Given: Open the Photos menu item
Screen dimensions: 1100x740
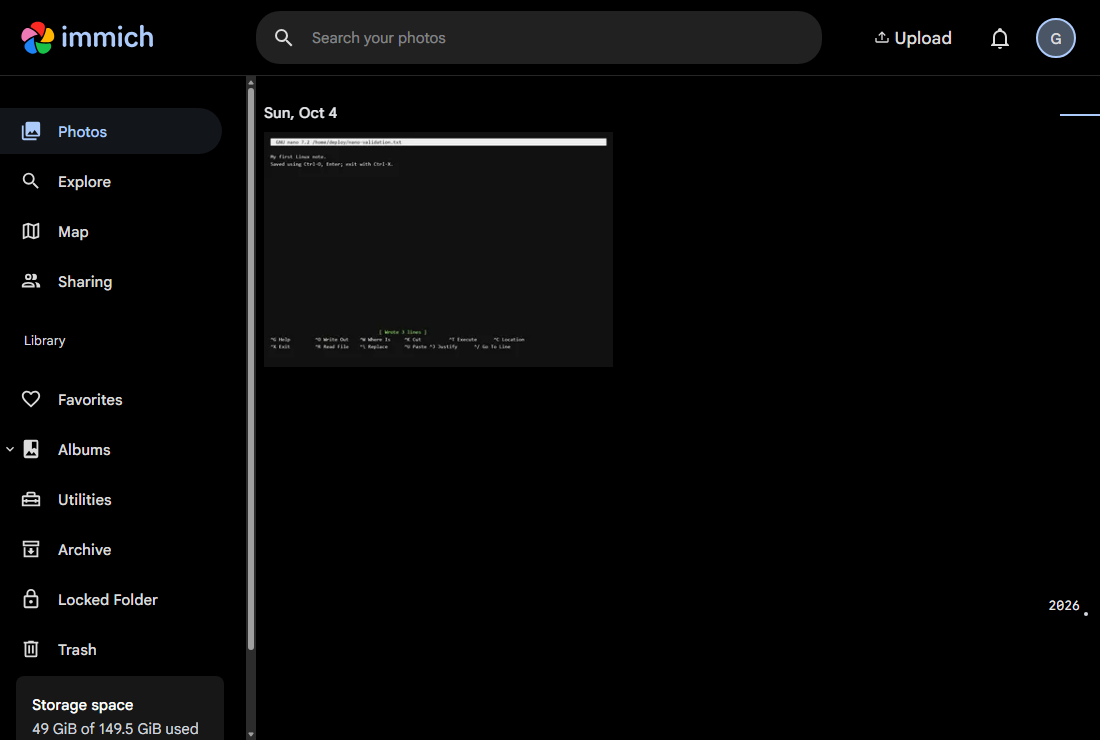Looking at the screenshot, I should 111,131.
